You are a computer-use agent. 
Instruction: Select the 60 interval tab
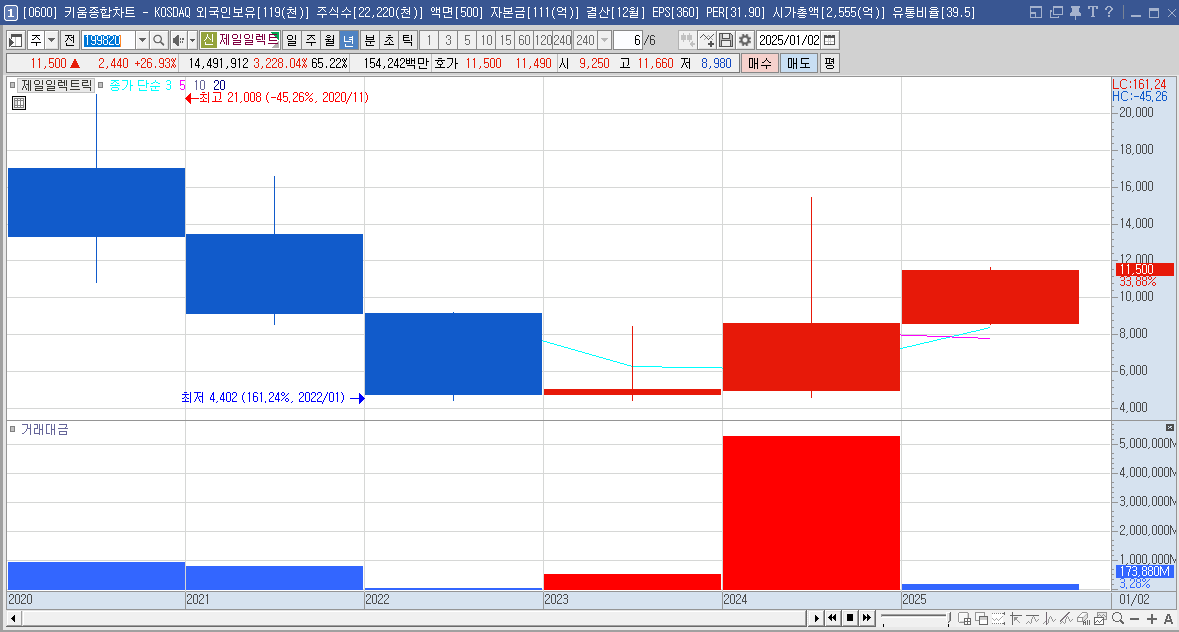click(x=524, y=41)
